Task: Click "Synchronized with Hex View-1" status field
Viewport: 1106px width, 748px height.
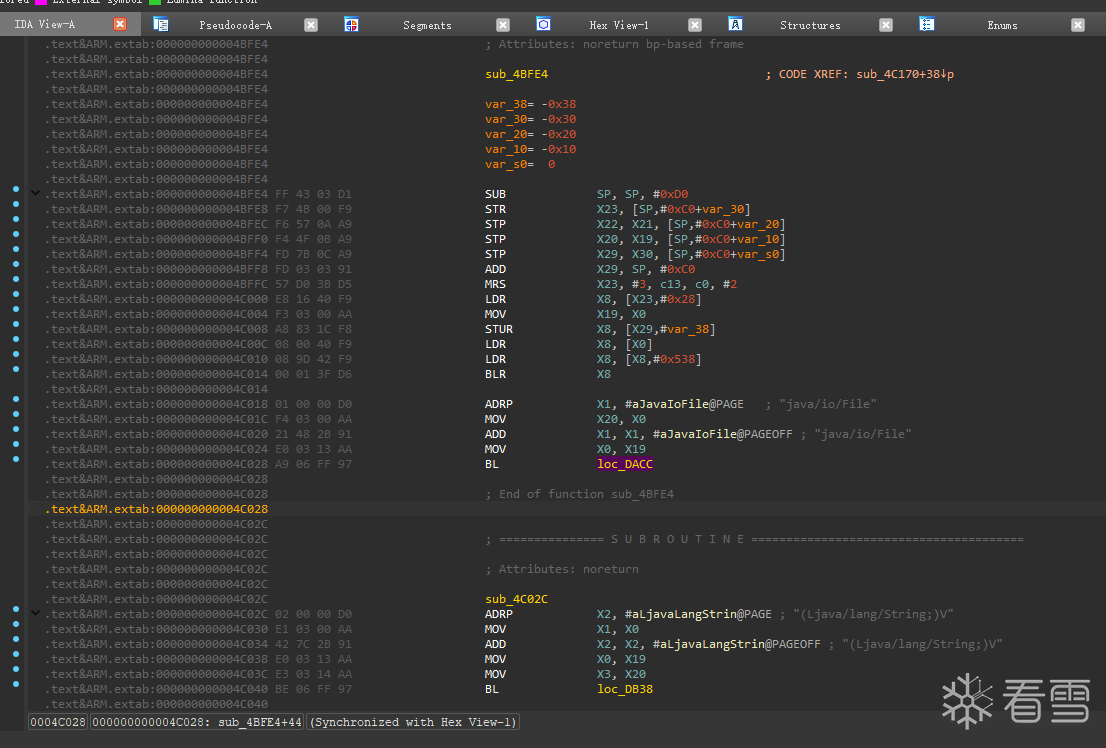Action: (413, 722)
